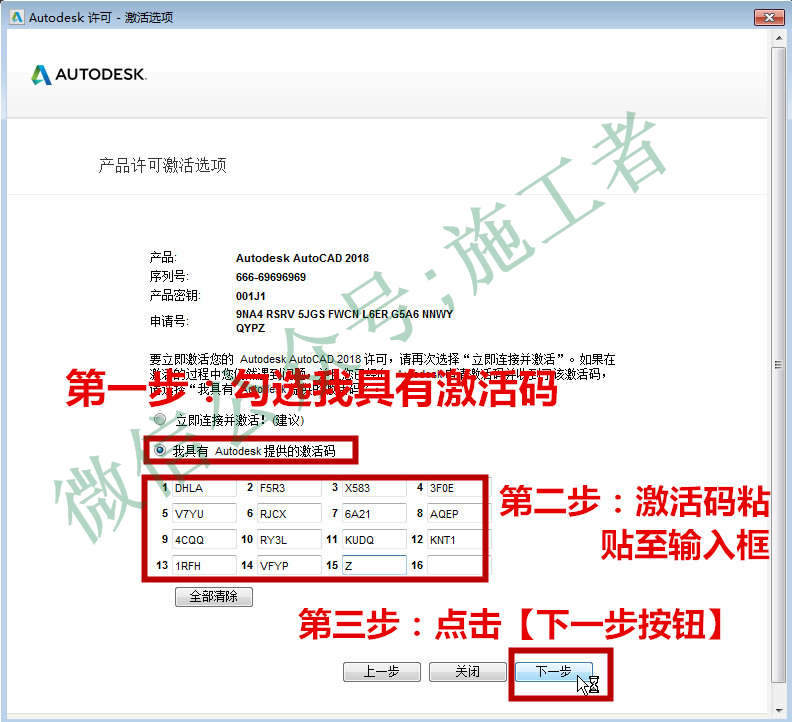The width and height of the screenshot is (792, 722).
Task: Select 'I have an Autodesk activation code' radio
Action: (x=160, y=450)
